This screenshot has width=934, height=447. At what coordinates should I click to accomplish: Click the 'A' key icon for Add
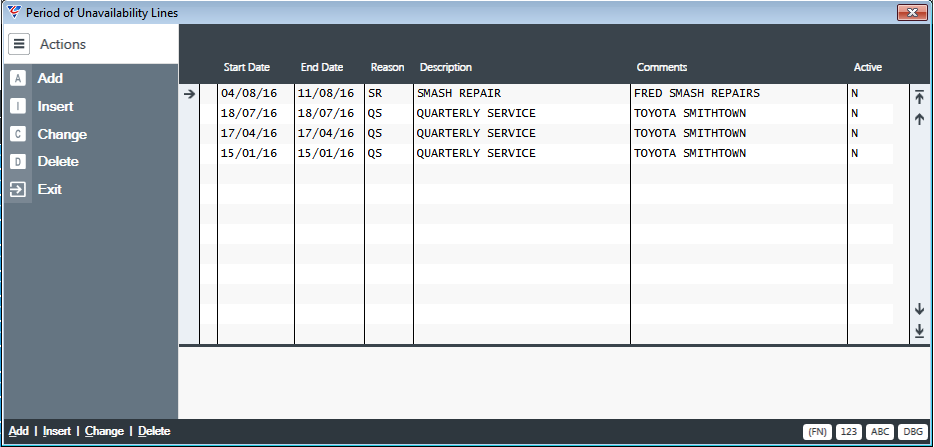coord(18,78)
